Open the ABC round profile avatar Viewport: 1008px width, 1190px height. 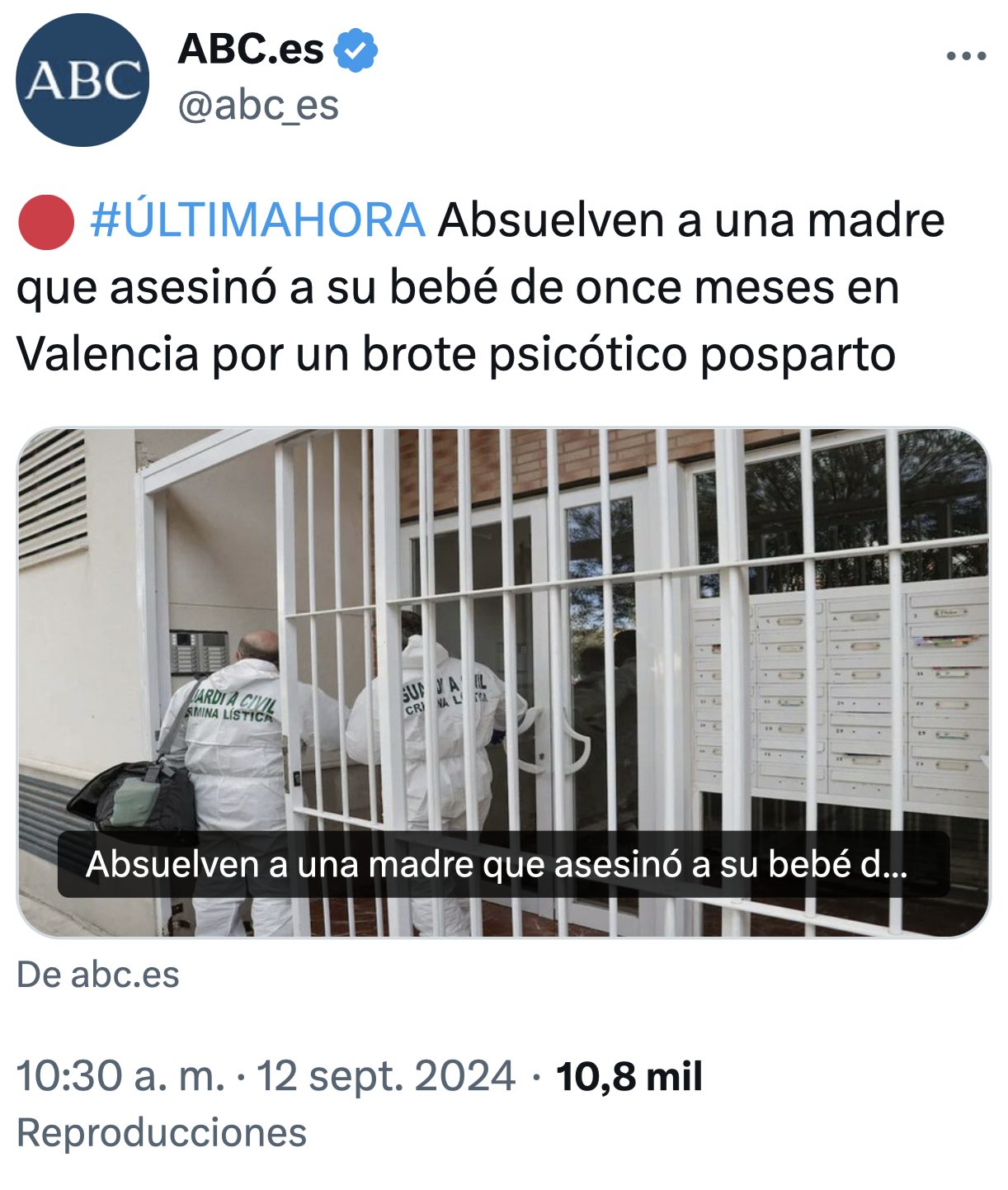tap(82, 80)
